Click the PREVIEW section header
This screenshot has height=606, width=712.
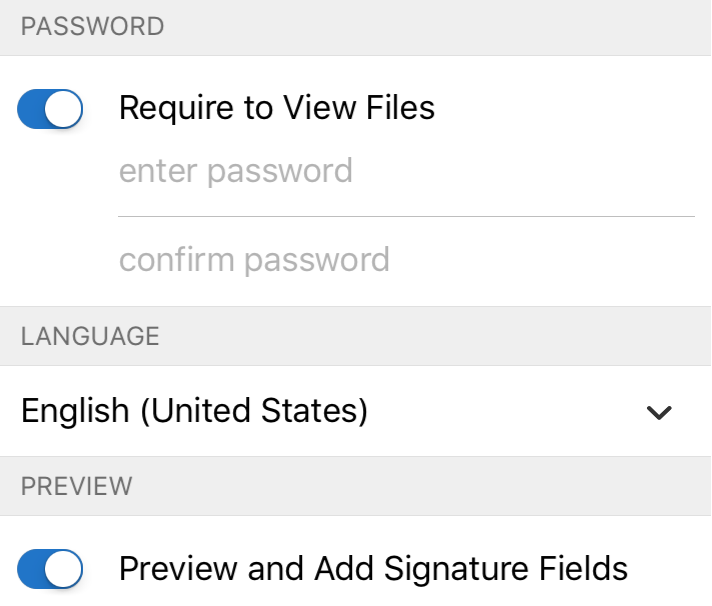[77, 487]
